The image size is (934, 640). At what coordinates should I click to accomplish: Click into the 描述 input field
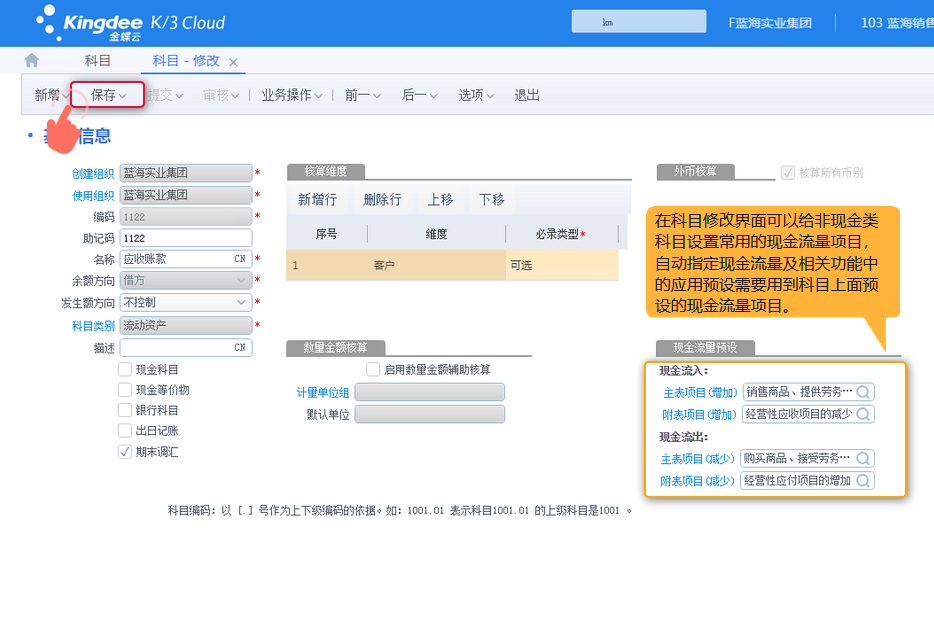[186, 347]
